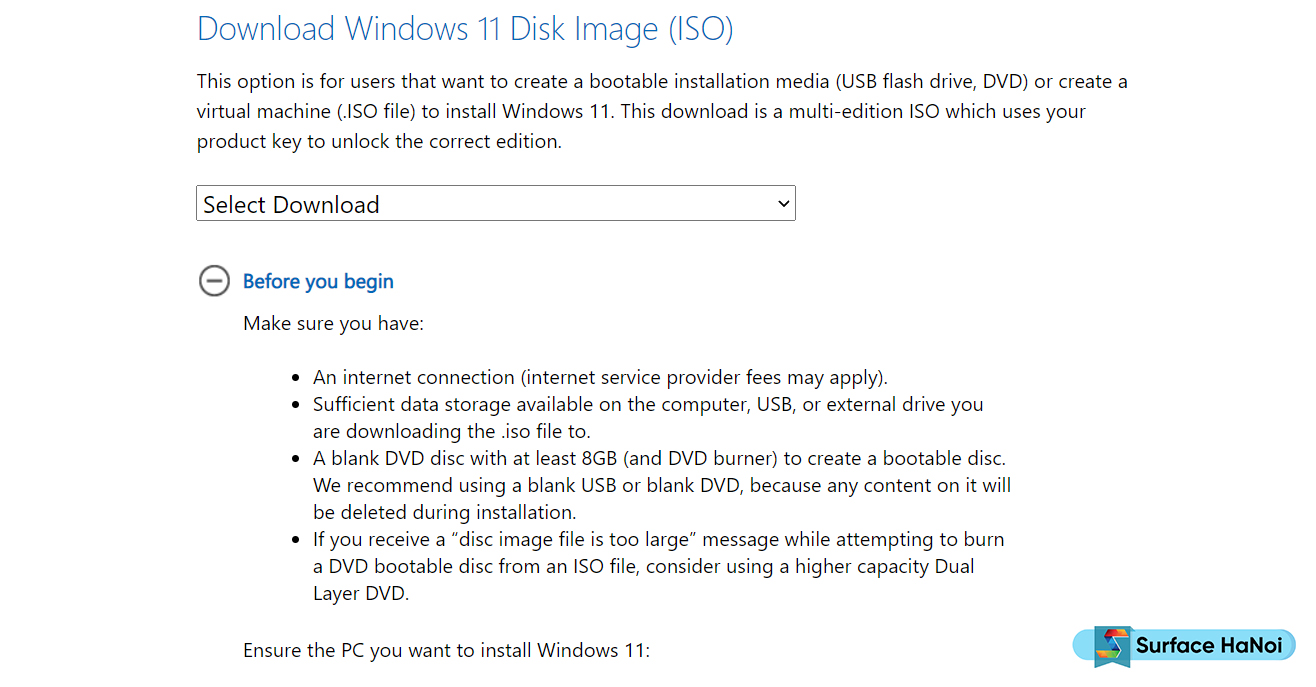This screenshot has height=687, width=1316.
Task: Click the Ensure the PC you want to install line
Action: point(447,651)
